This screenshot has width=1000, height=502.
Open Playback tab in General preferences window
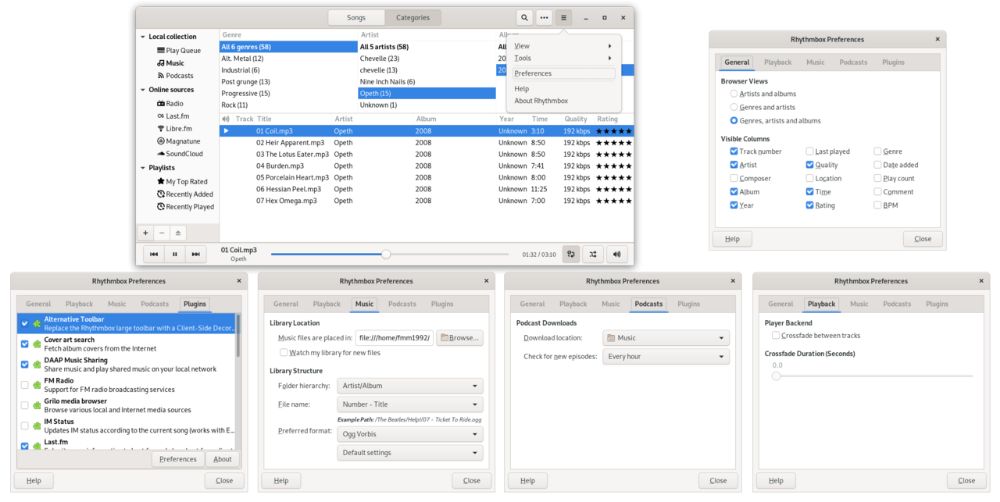(777, 63)
